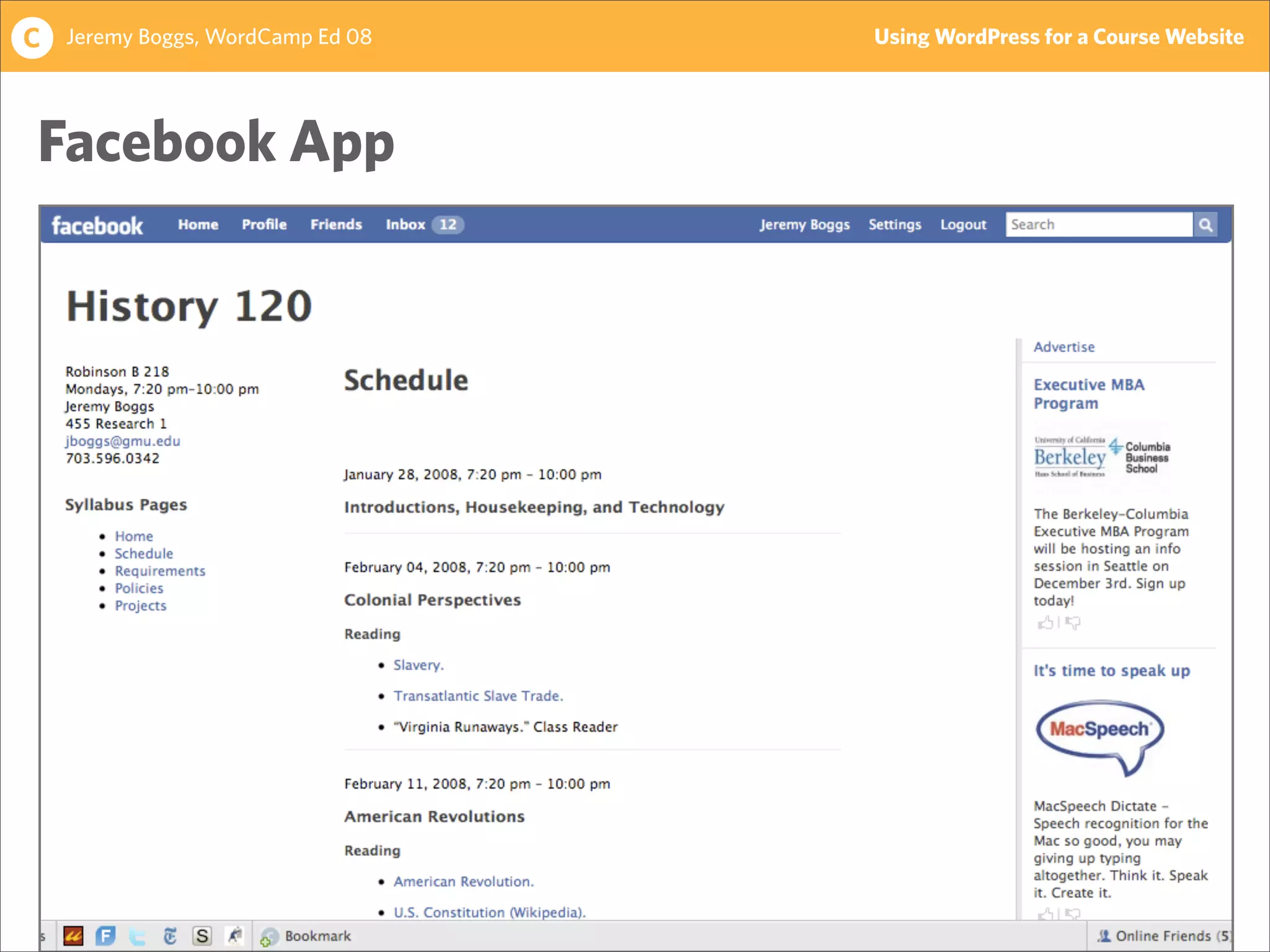The height and width of the screenshot is (952, 1270).
Task: Click the jboggs@gmu.edu email link
Action: (x=123, y=441)
